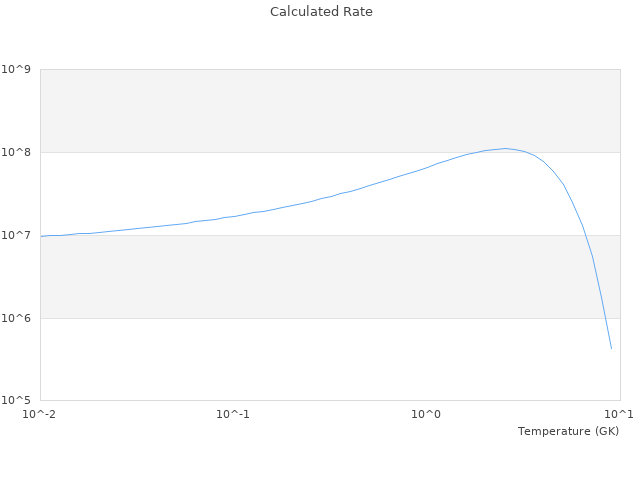Click the 10^7 y-axis tick label
640x480 pixels.
(17, 236)
